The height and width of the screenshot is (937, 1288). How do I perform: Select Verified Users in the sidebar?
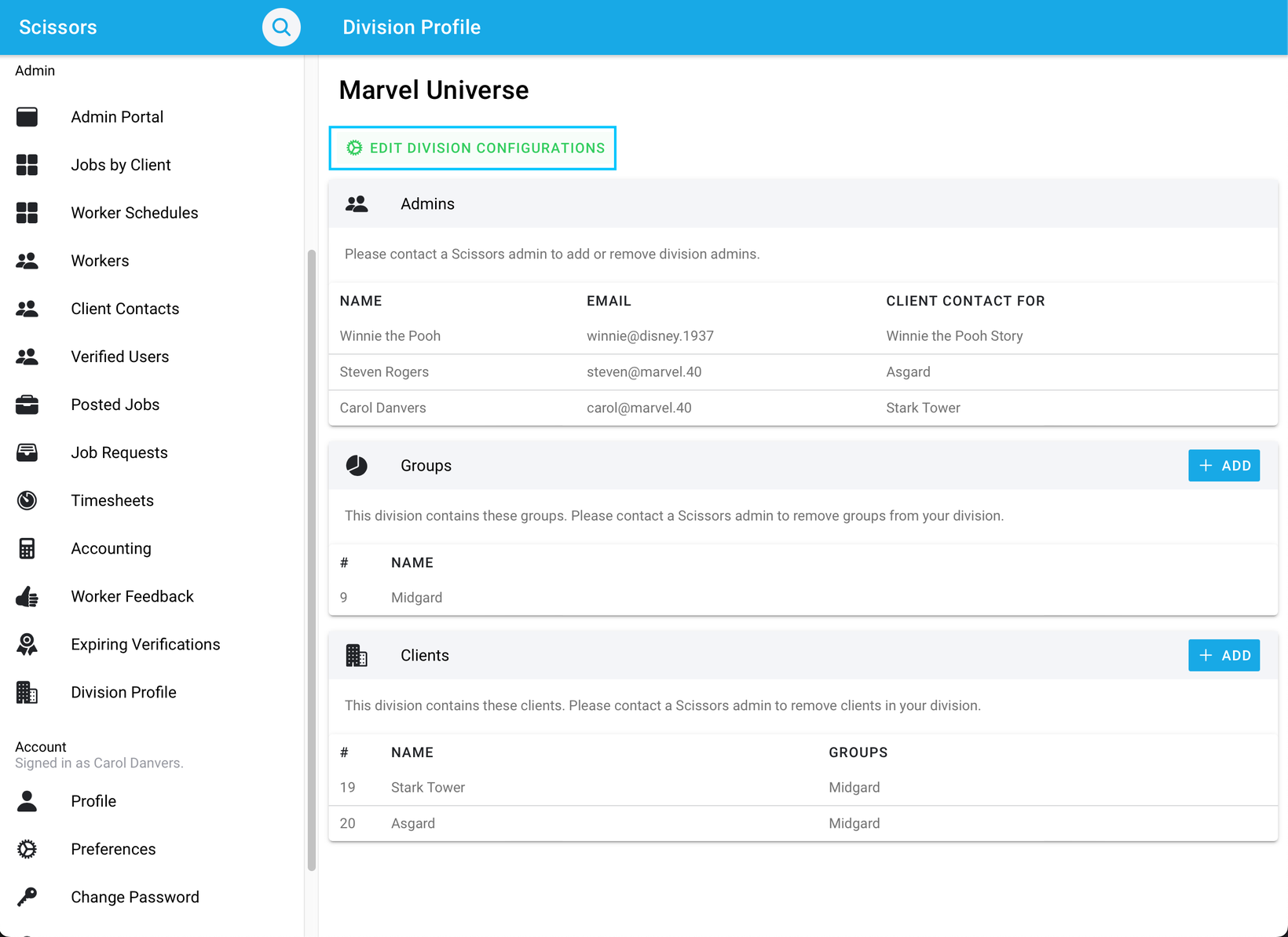point(119,357)
